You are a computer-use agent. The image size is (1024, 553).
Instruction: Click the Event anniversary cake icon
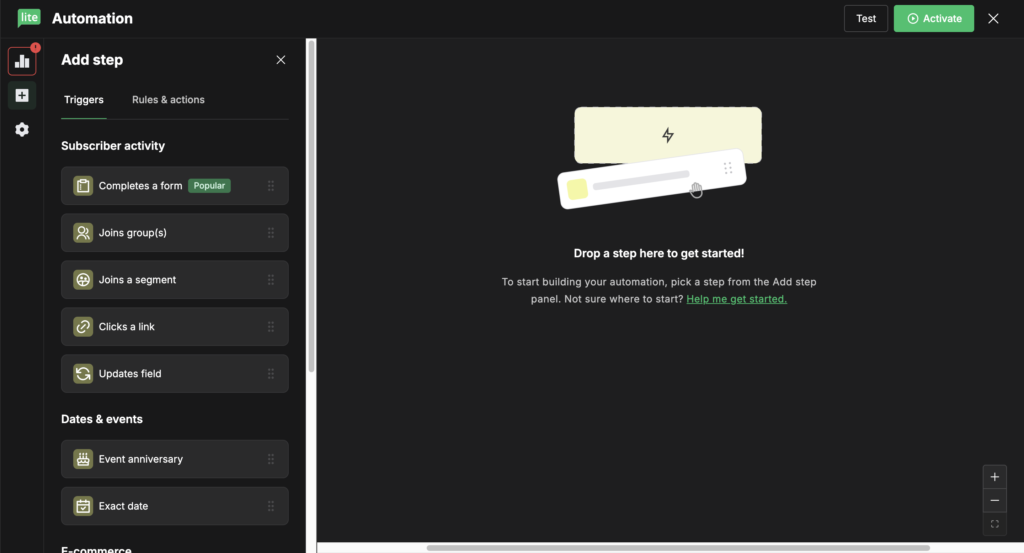point(83,459)
